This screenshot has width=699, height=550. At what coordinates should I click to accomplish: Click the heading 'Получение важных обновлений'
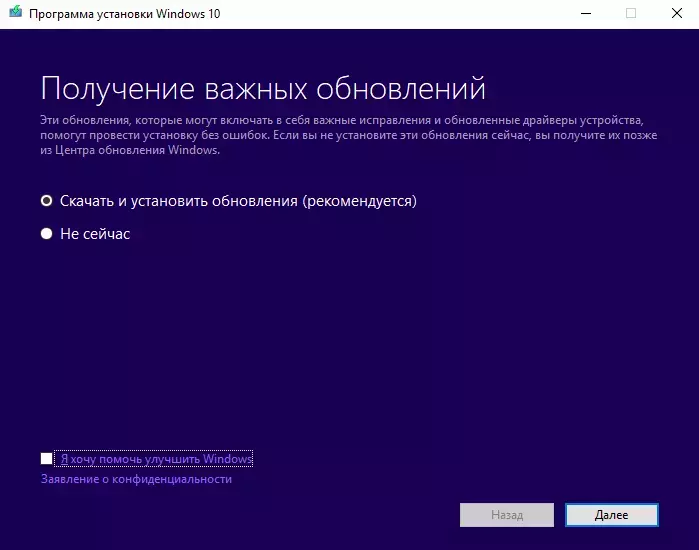tap(263, 88)
